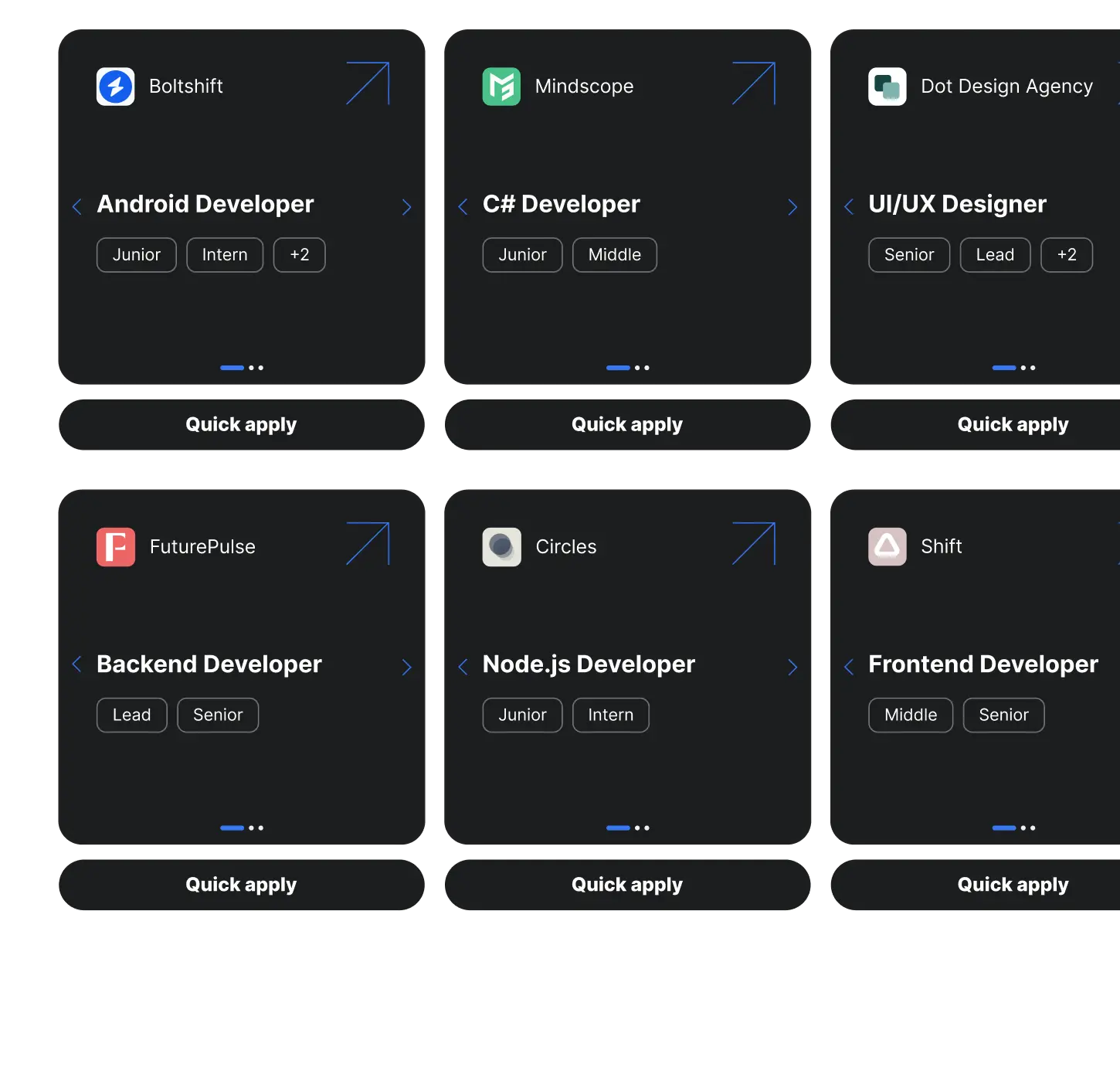
Task: Click pagination indicator on FuturePulse card
Action: pos(242,828)
